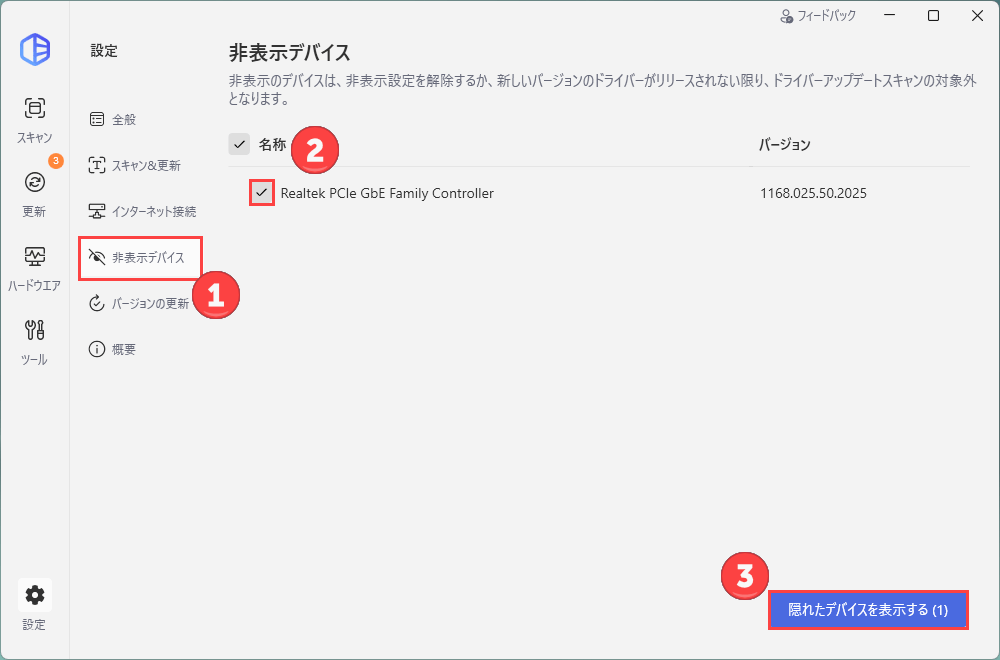The height and width of the screenshot is (660, 1000).
Task: Open the ツール section
Action: (x=34, y=342)
